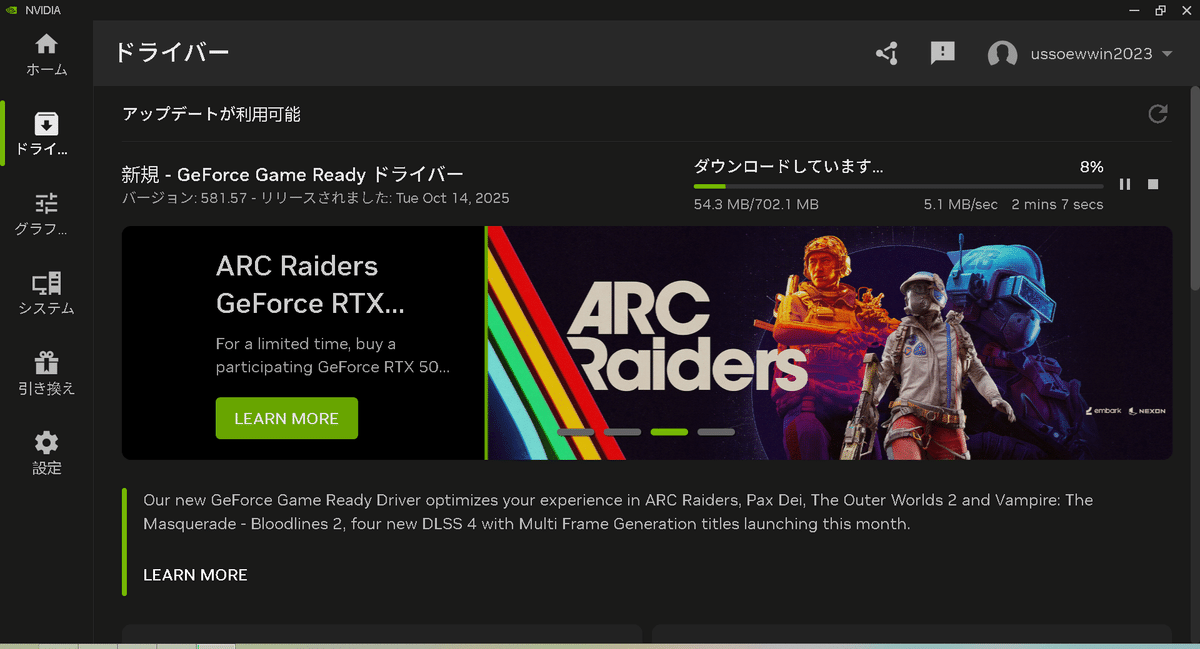
Task: Expand the ussoewwin2023 account dropdown arrow
Action: (x=1167, y=54)
